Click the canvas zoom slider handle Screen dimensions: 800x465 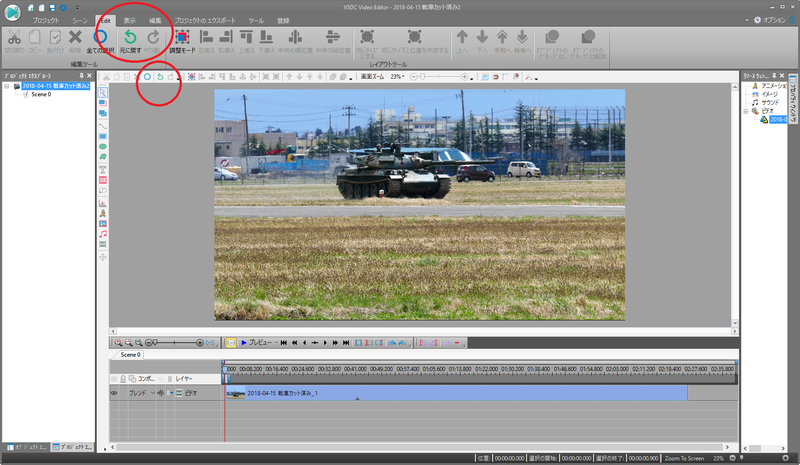422,77
